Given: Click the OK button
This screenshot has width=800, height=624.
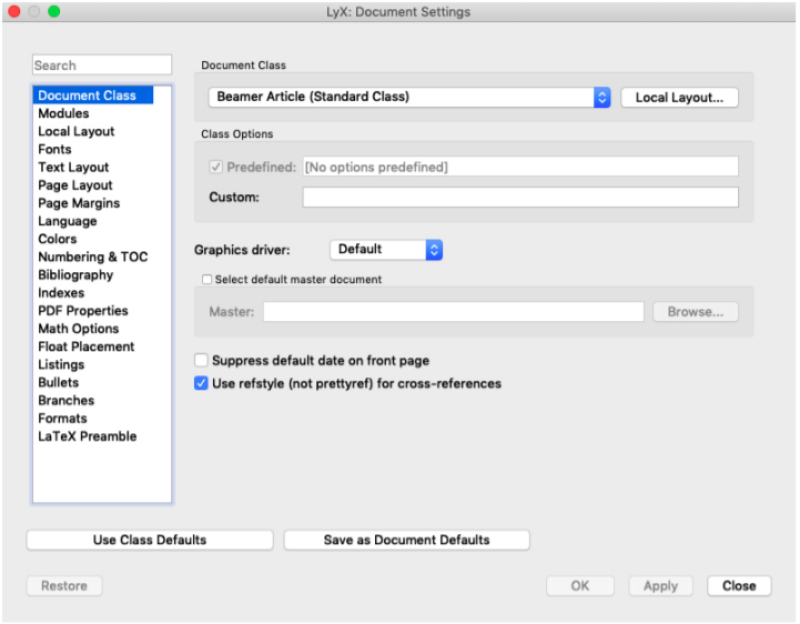Looking at the screenshot, I should (x=580, y=586).
